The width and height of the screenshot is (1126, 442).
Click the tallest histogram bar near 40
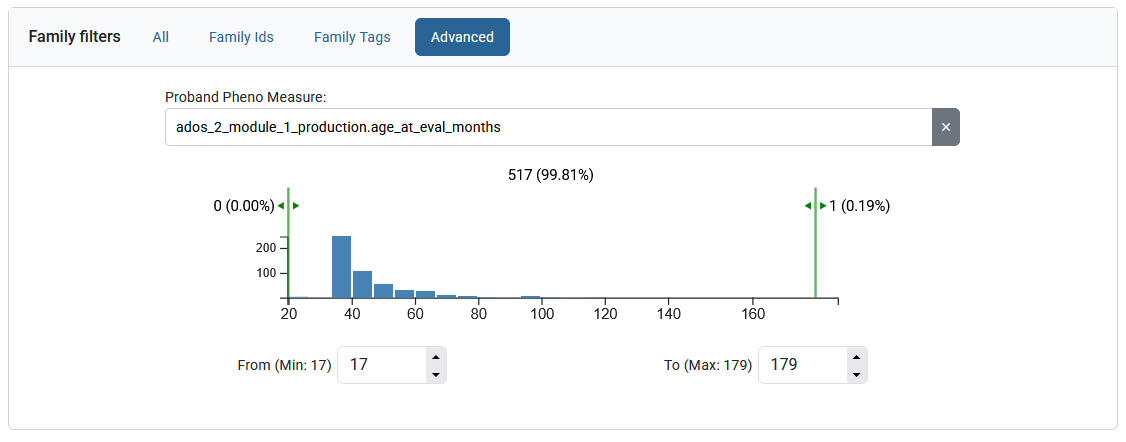[x=341, y=267]
